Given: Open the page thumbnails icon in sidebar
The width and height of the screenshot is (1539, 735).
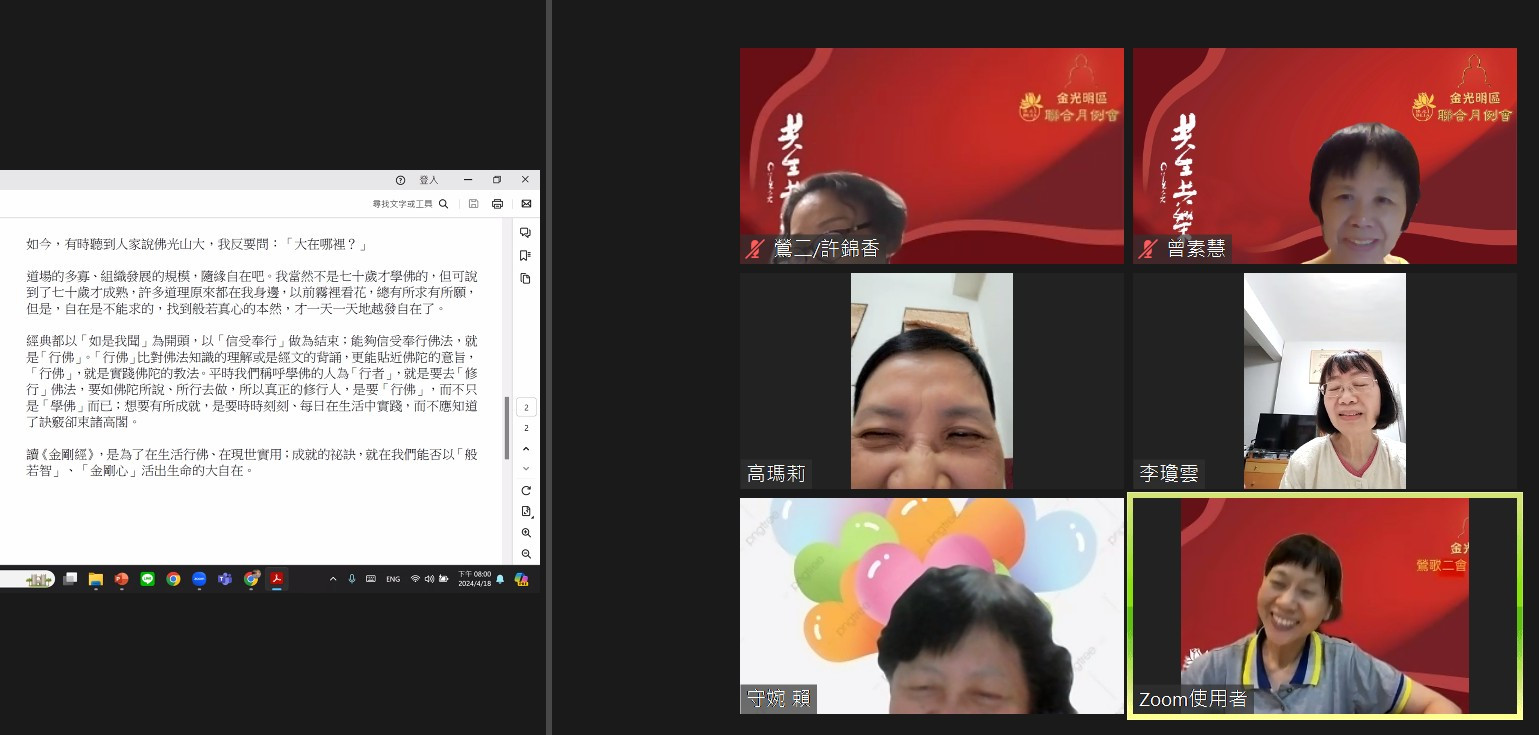Looking at the screenshot, I should click(526, 278).
